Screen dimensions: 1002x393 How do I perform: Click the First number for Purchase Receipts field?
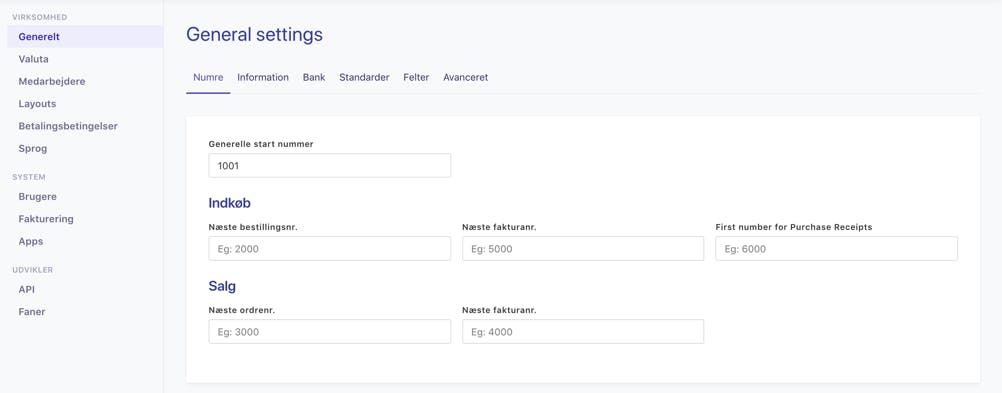(x=836, y=249)
